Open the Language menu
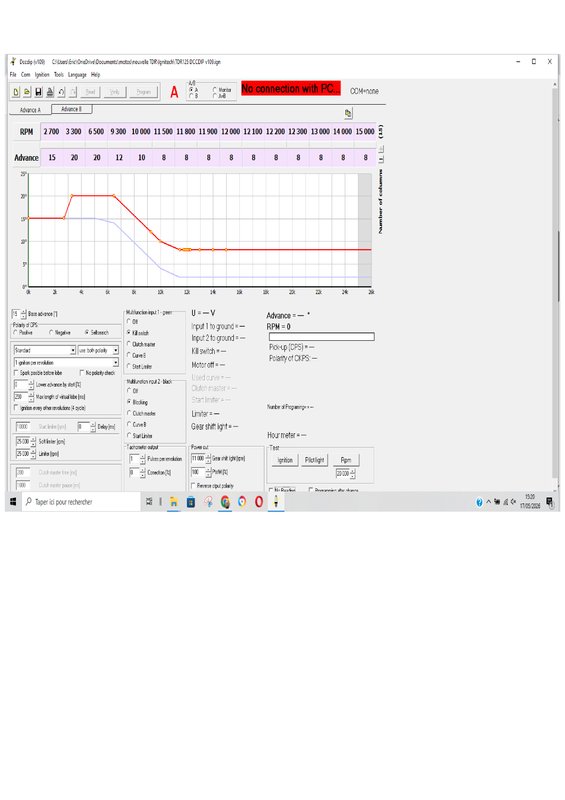Screen dimensions: 565x800 pyautogui.click(x=77, y=74)
